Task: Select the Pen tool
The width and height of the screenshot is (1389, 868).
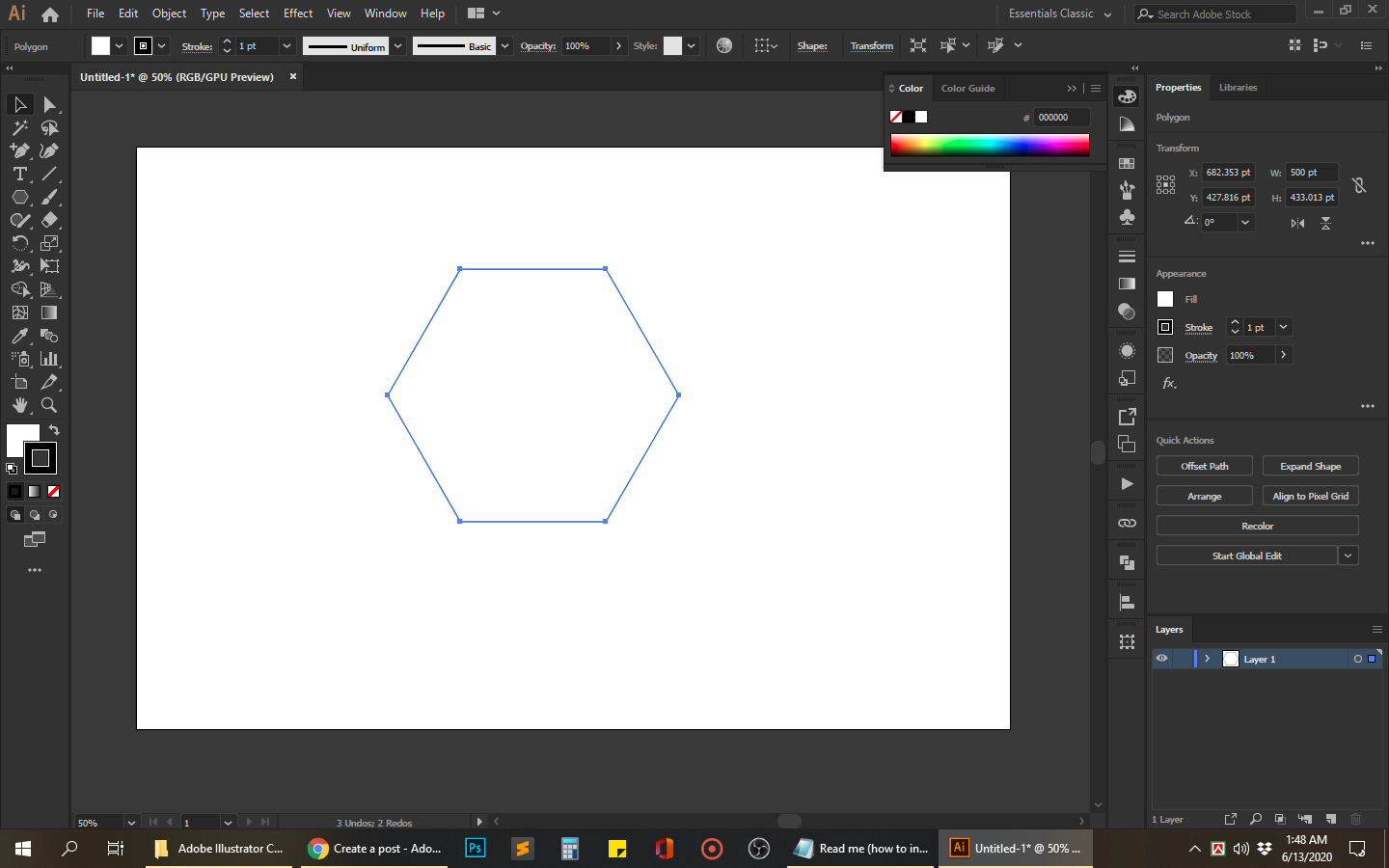Action: point(19,150)
